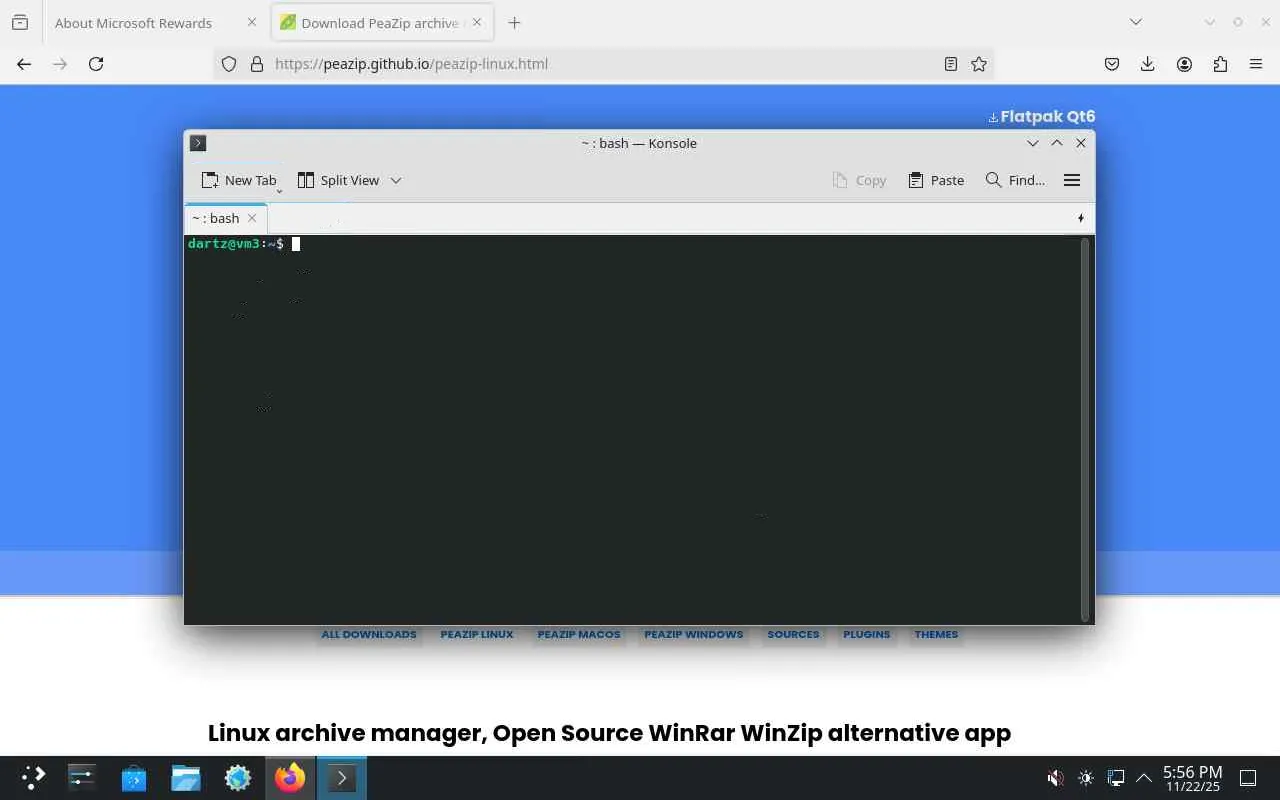Open the gear application icon in taskbar
This screenshot has height=800, width=1280.
point(238,778)
